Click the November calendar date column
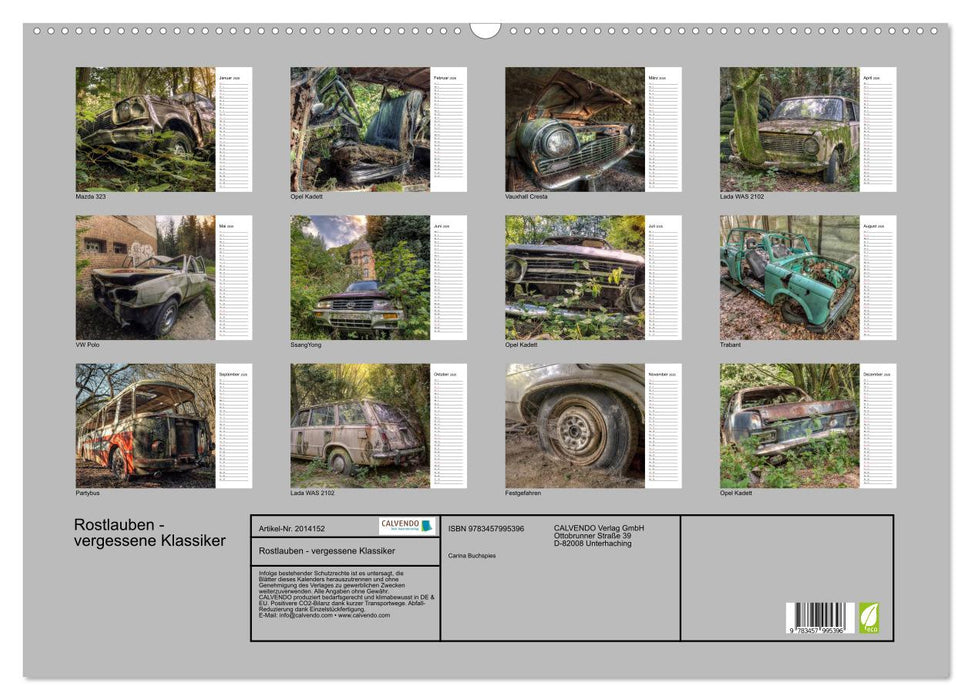 (663, 425)
